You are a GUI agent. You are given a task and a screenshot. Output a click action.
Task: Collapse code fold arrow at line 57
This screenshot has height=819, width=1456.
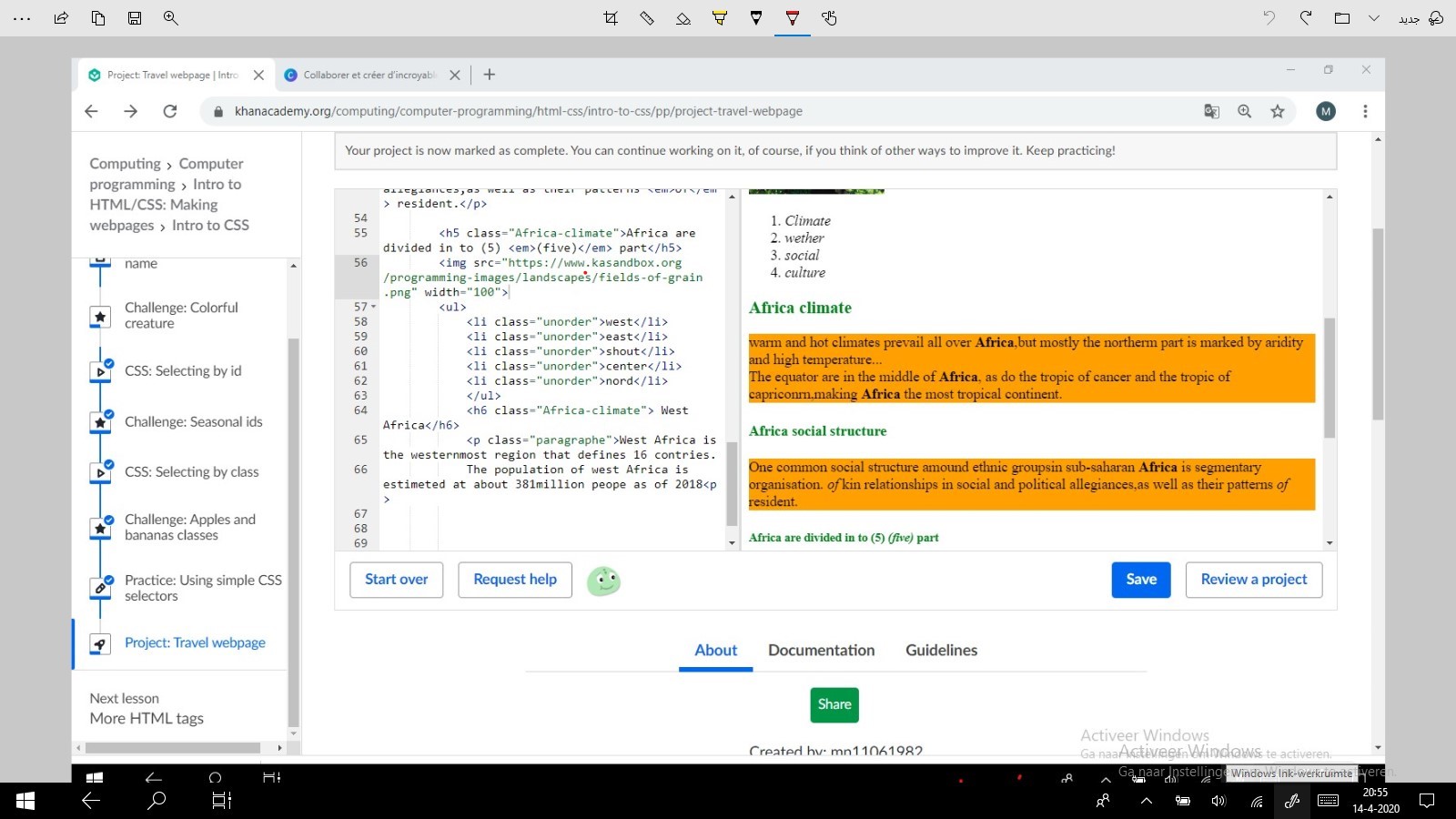[374, 308]
